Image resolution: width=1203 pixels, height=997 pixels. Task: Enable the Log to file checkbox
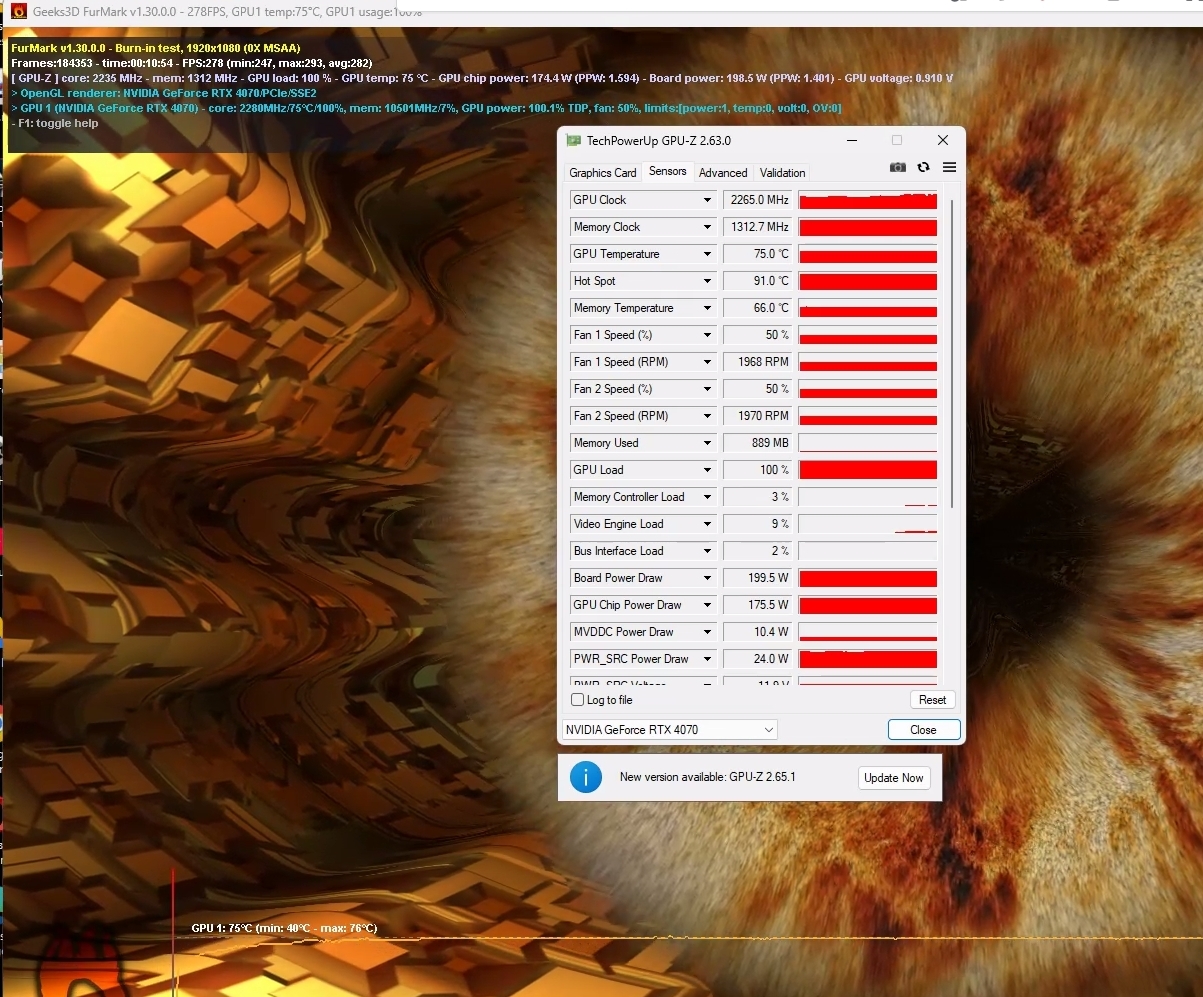(x=577, y=700)
